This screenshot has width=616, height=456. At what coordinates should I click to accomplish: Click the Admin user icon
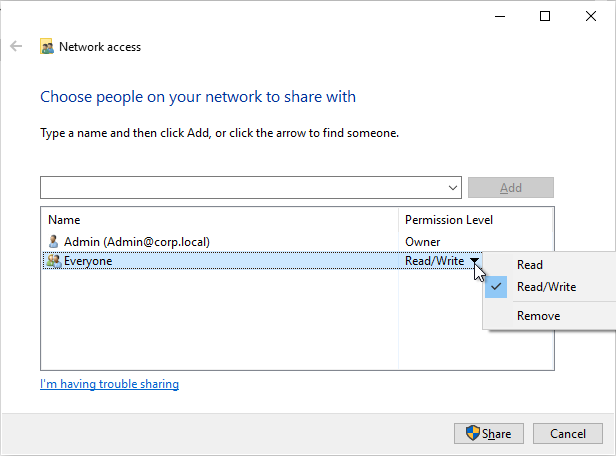53,242
